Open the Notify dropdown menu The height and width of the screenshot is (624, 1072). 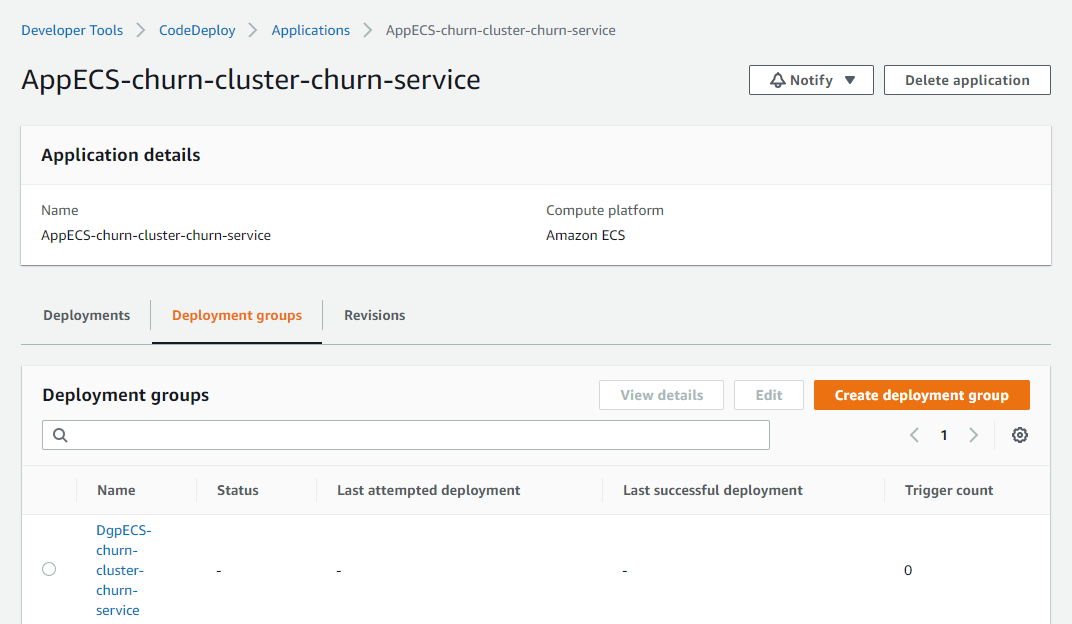pyautogui.click(x=811, y=80)
